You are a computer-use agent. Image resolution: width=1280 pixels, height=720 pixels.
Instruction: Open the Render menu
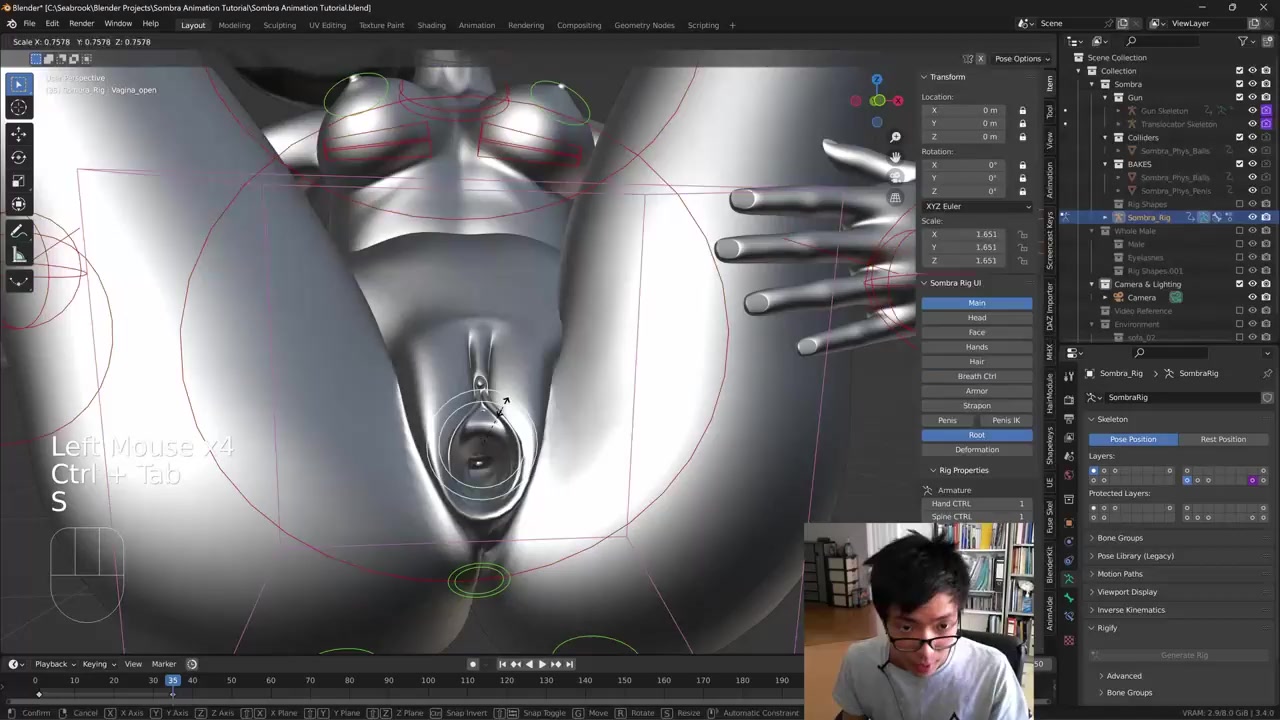(x=81, y=23)
